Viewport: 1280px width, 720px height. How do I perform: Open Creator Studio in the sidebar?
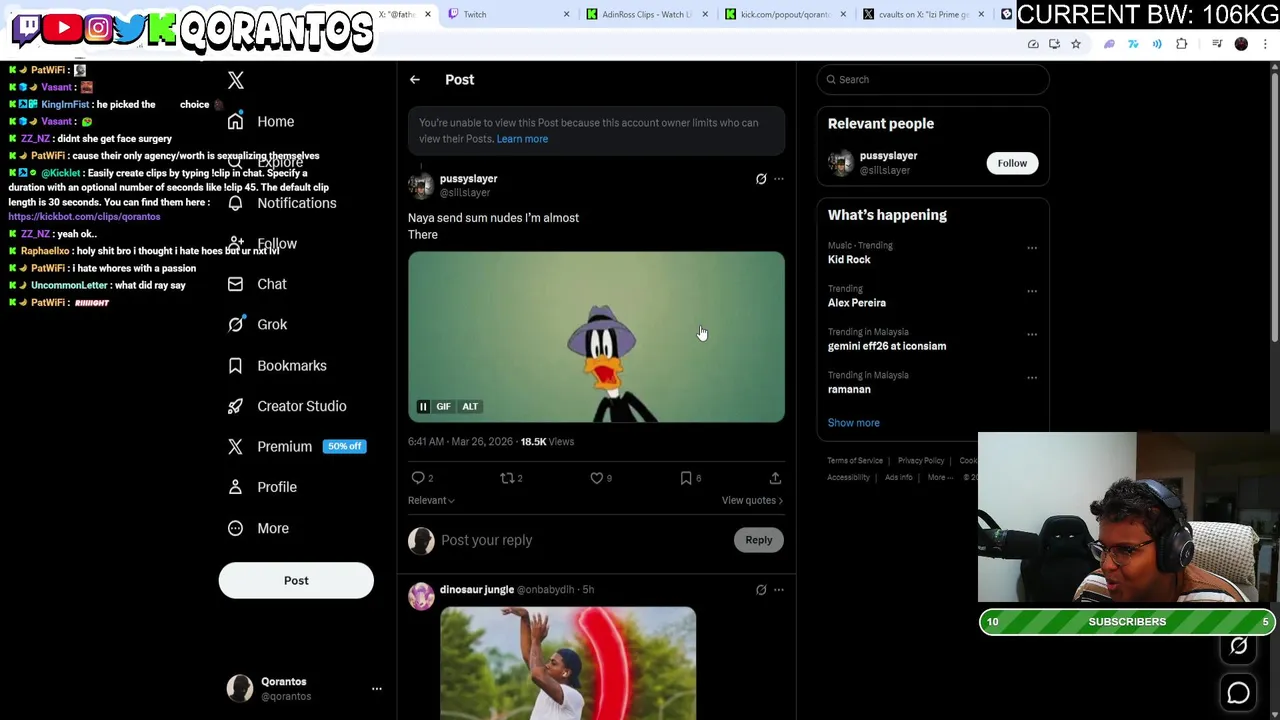click(x=286, y=406)
